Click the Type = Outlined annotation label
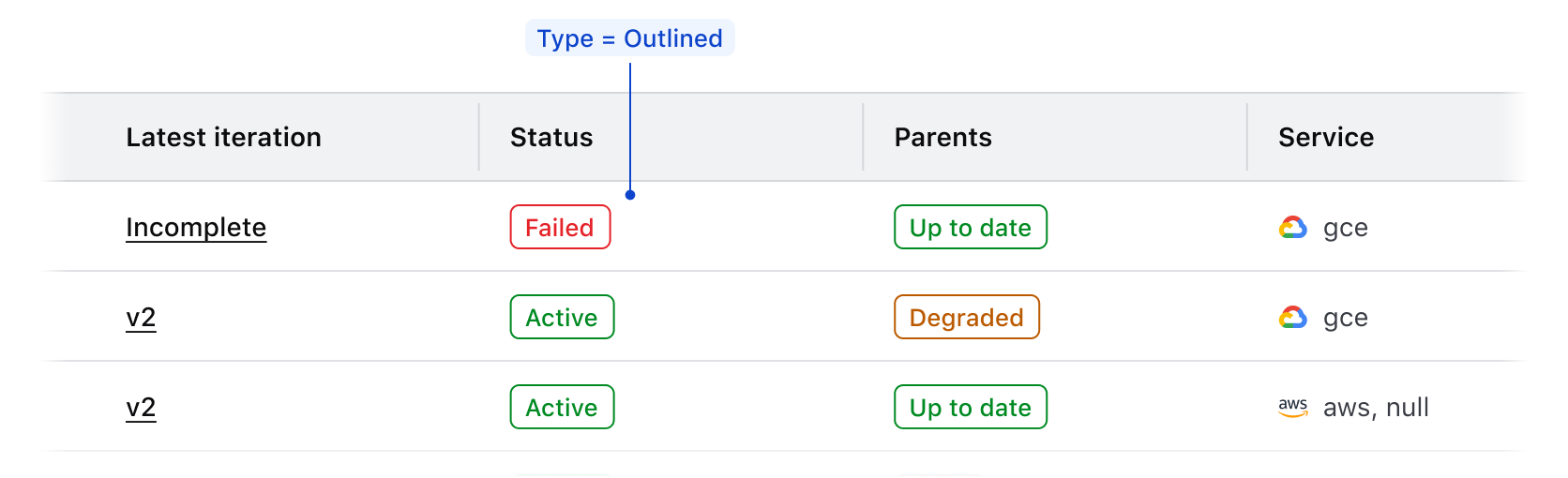 tap(629, 38)
